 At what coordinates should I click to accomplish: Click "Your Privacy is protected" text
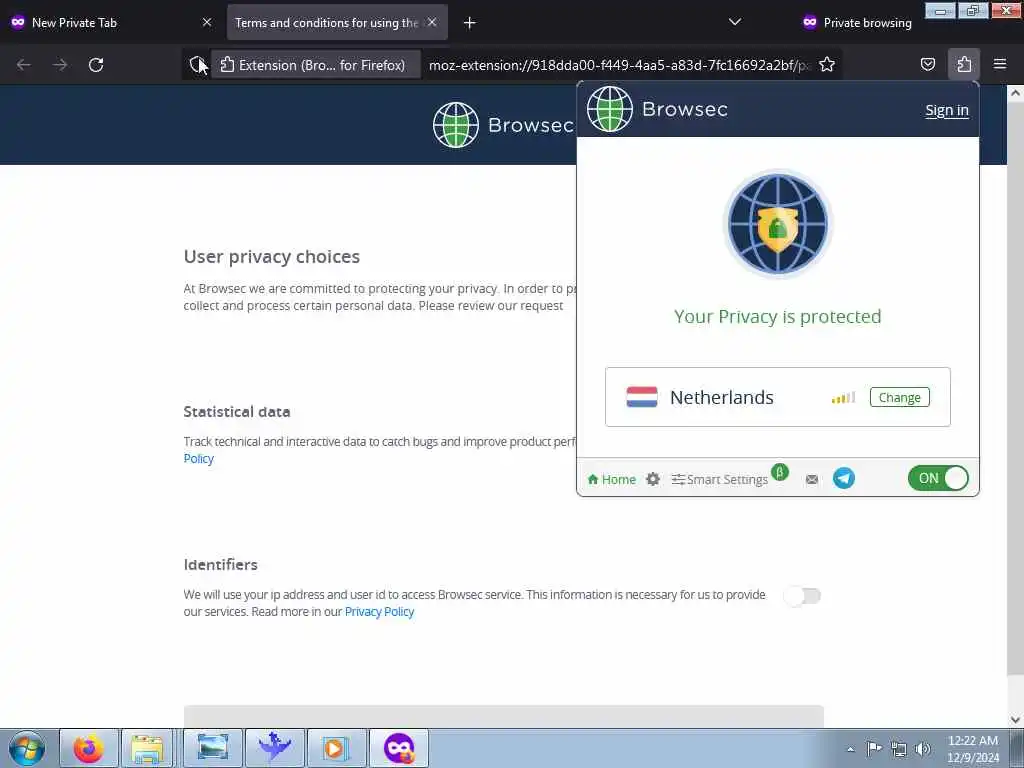click(777, 317)
